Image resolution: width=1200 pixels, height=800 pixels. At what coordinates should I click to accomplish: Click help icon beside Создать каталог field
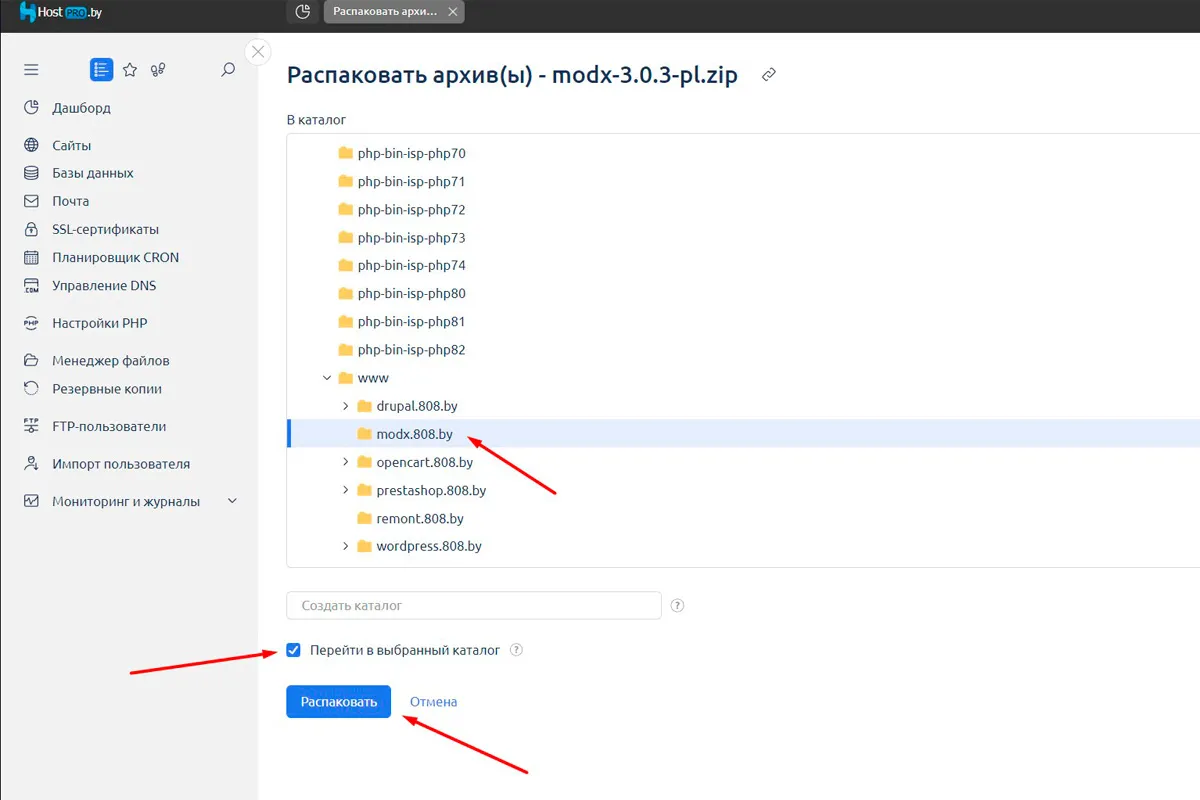pyautogui.click(x=677, y=605)
